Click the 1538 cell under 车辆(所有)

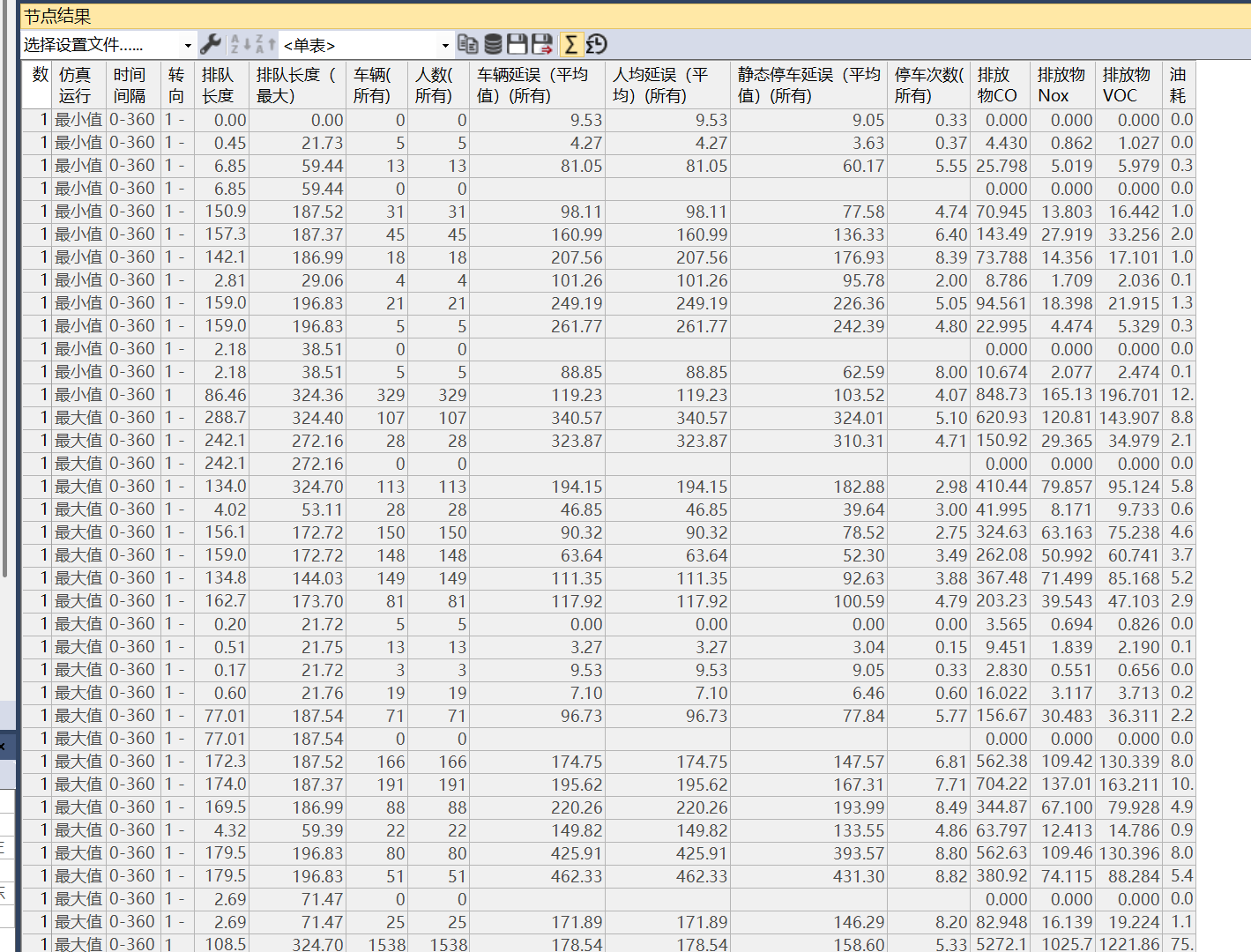click(x=377, y=944)
